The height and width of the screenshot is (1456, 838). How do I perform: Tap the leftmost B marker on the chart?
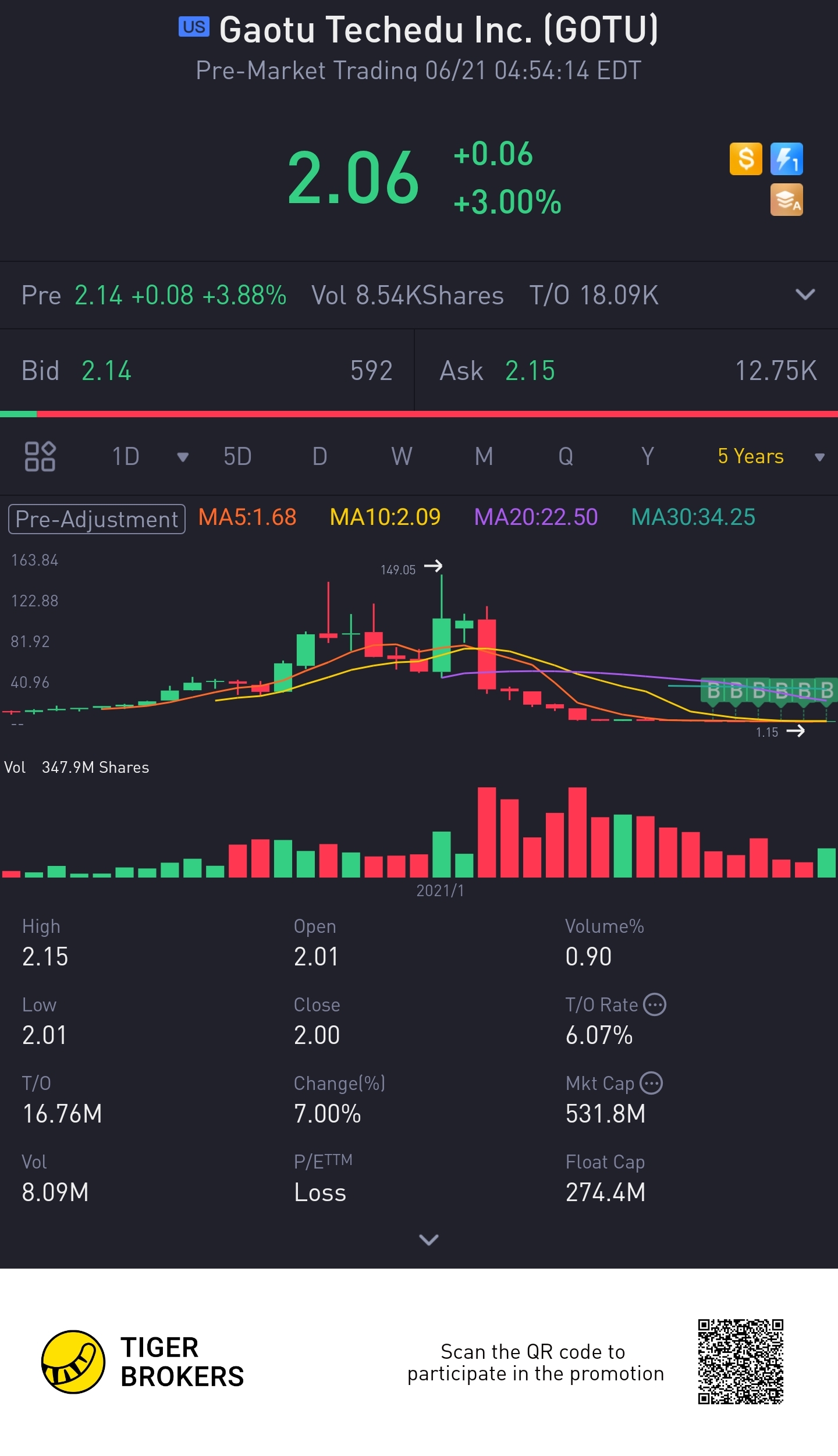[x=713, y=691]
